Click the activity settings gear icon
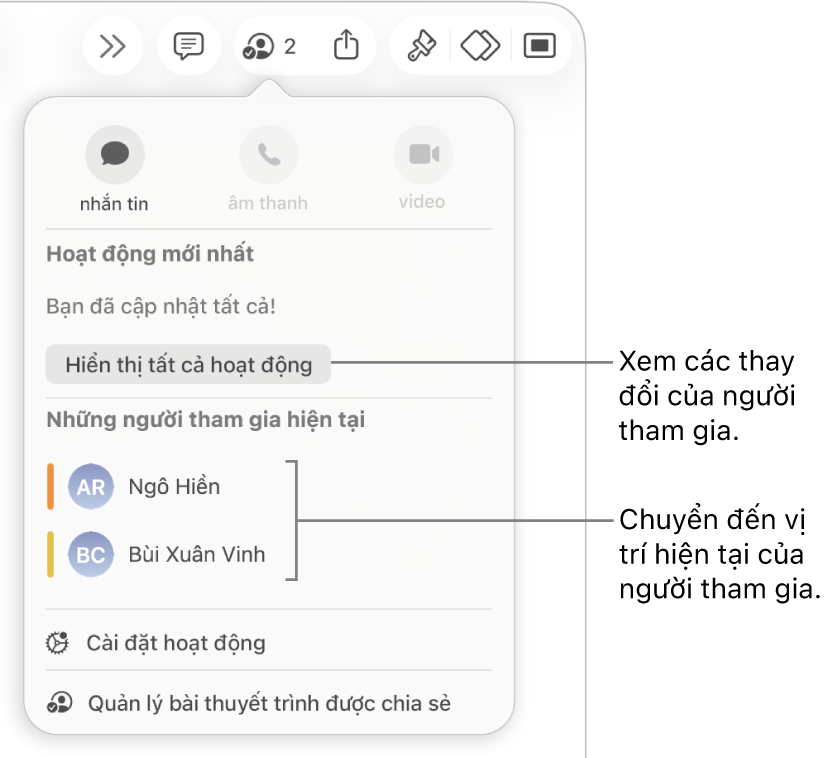 (x=57, y=643)
